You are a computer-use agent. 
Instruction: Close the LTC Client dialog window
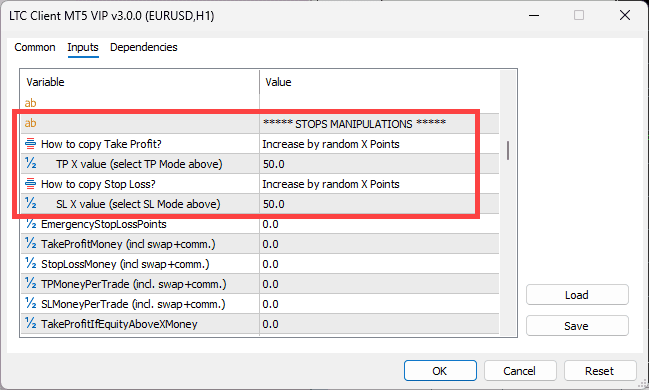coord(625,15)
